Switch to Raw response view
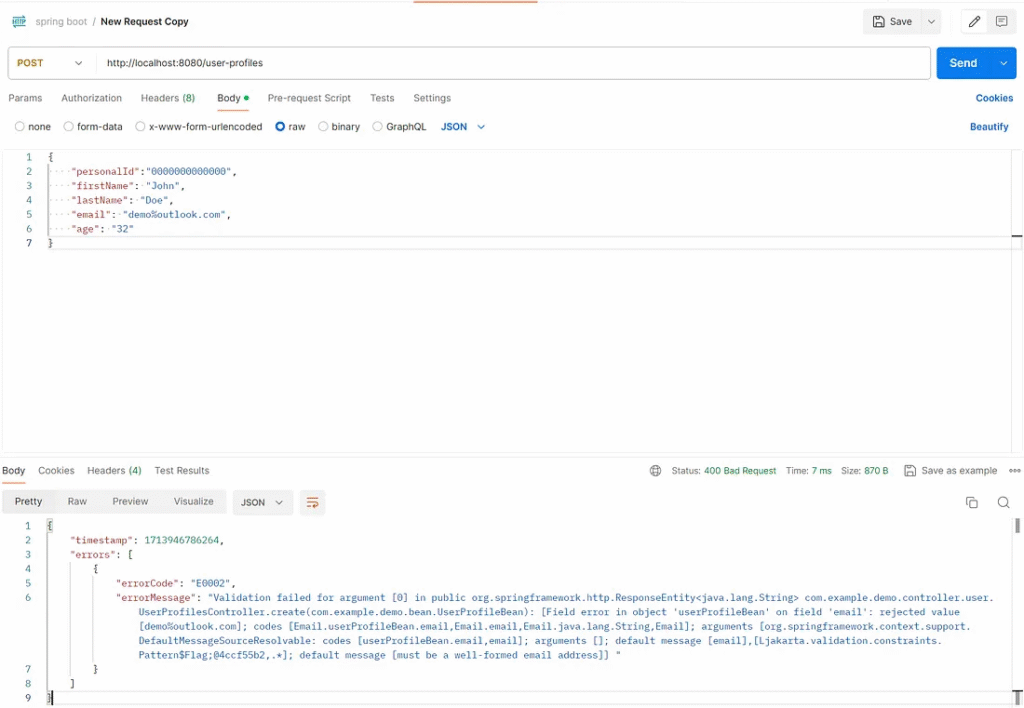 (77, 502)
